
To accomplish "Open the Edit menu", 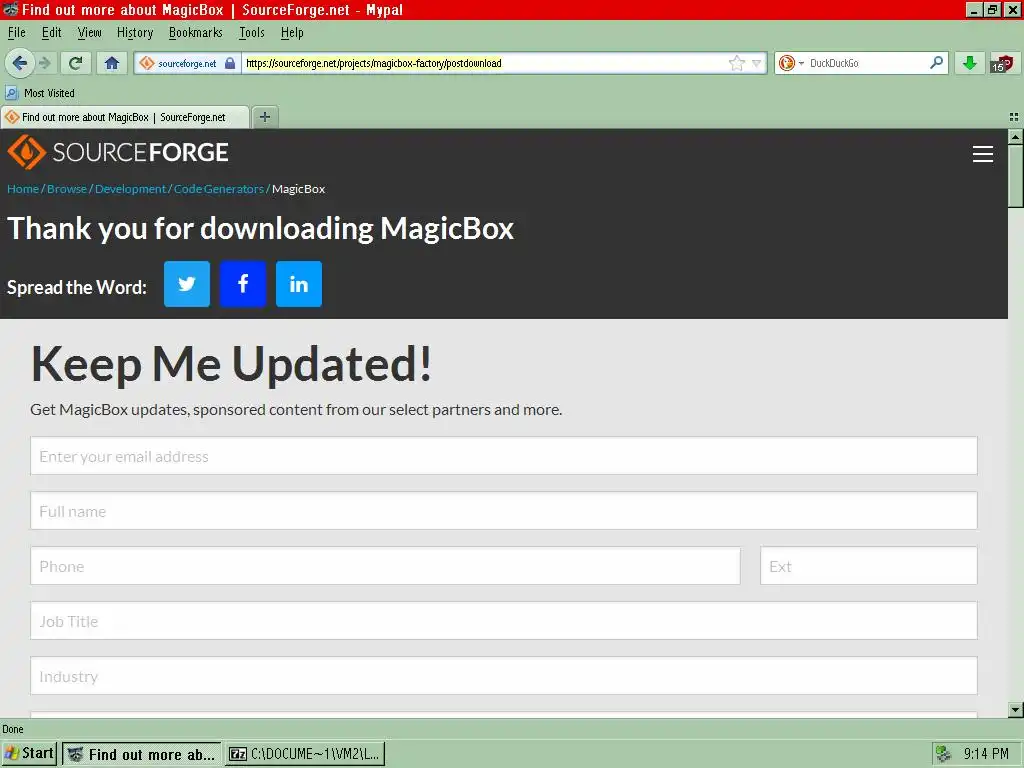I will click(x=52, y=33).
